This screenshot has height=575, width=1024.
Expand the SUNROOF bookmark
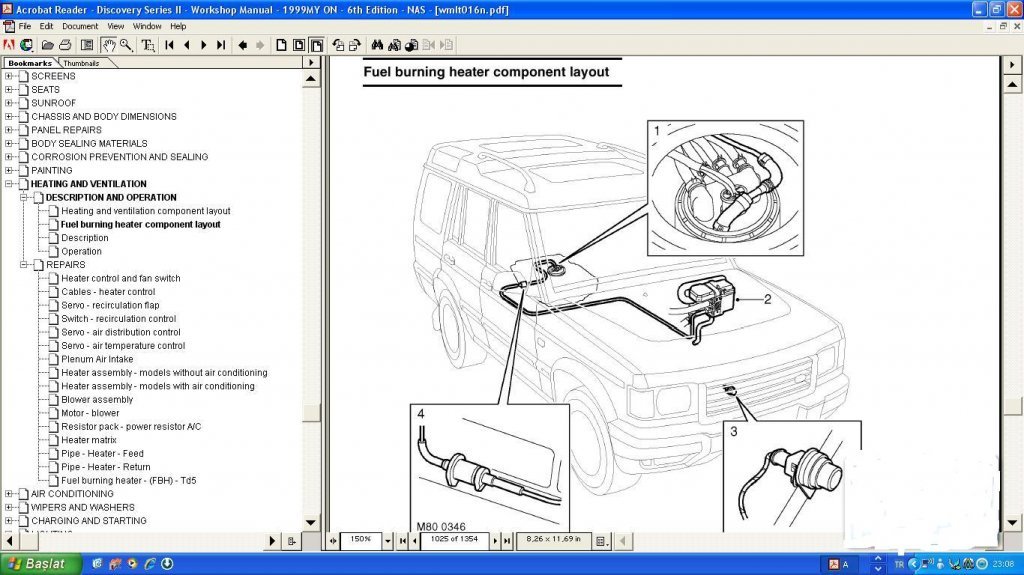(x=8, y=103)
